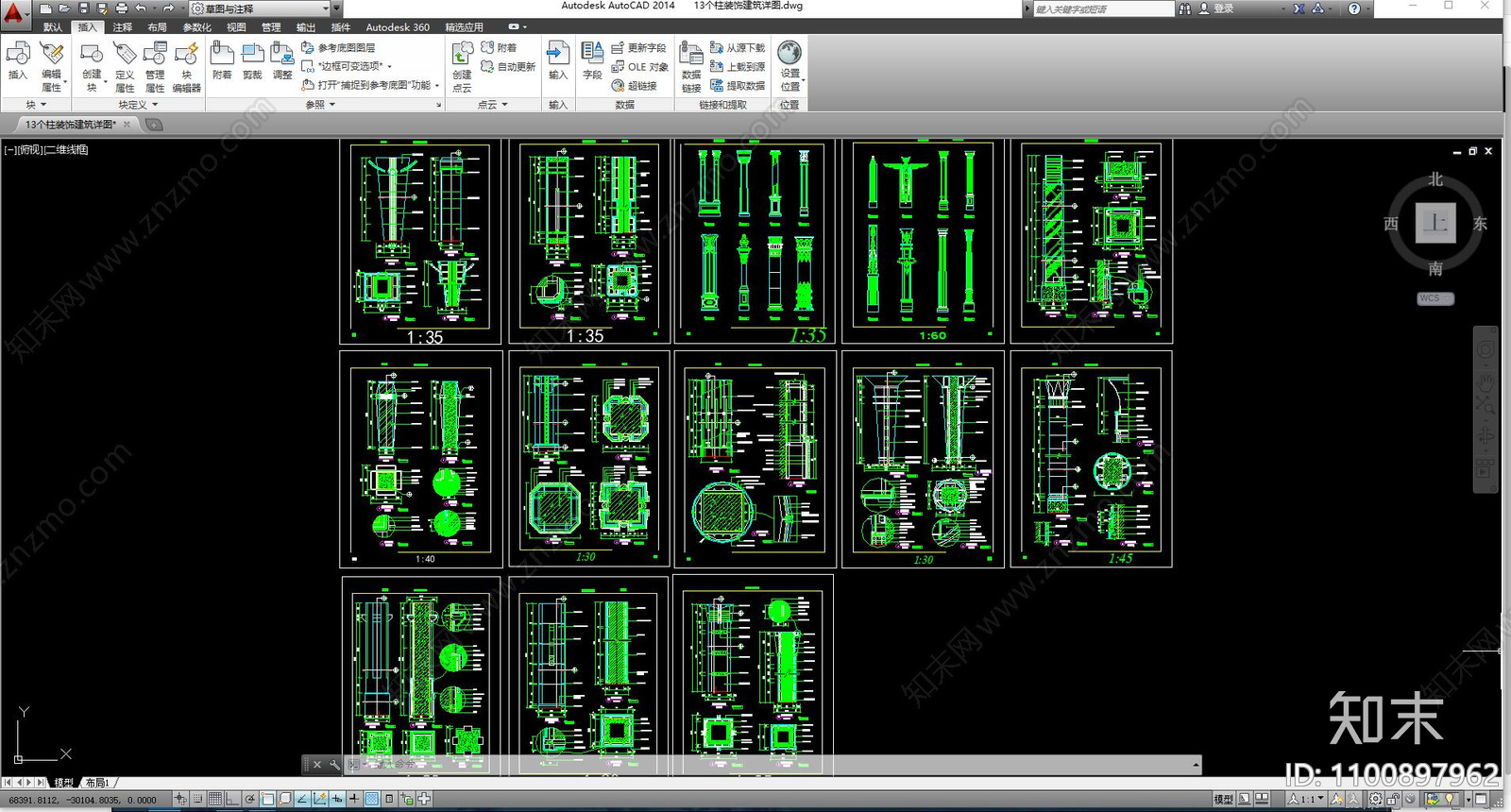Toggle Infer Constraints in the status bar
The image size is (1511, 812).
180,799
